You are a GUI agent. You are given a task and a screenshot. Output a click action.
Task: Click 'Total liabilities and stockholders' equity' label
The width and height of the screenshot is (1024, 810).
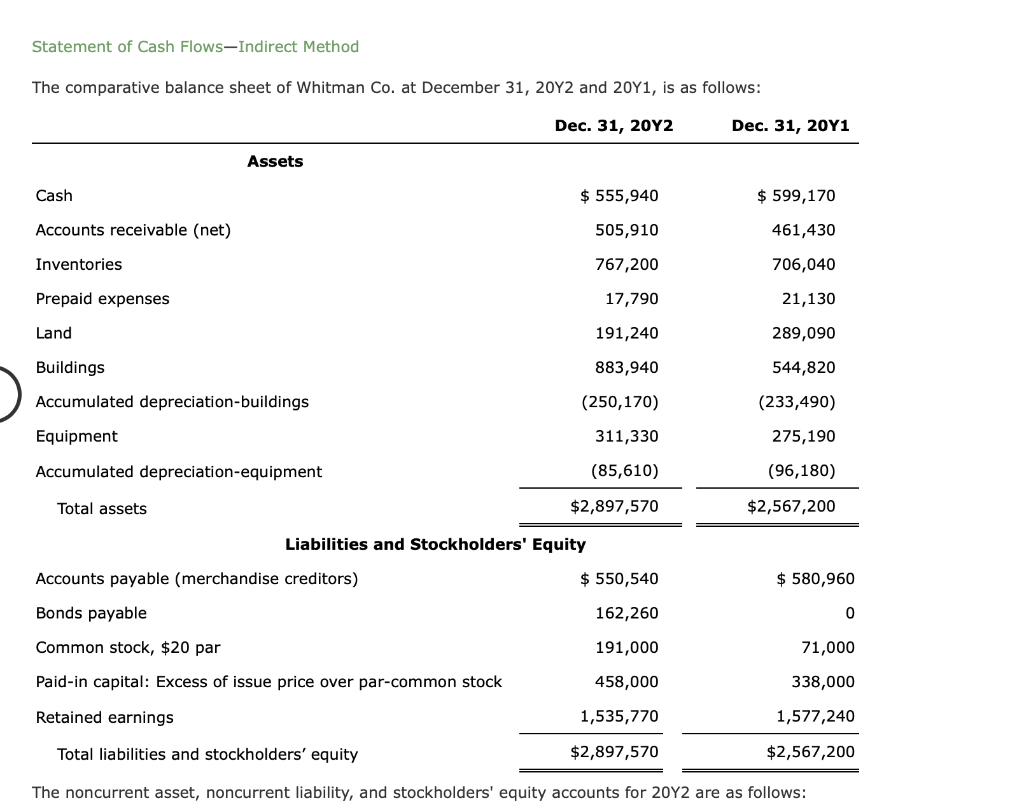point(208,754)
